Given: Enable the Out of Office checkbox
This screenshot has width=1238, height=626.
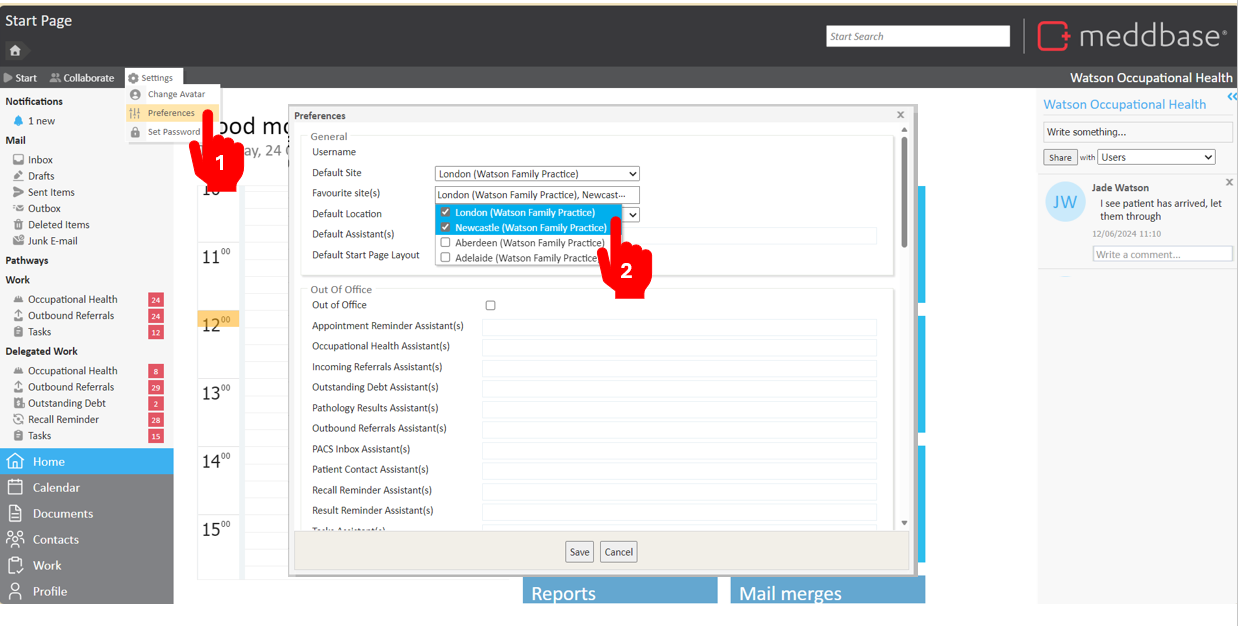Looking at the screenshot, I should pos(490,306).
